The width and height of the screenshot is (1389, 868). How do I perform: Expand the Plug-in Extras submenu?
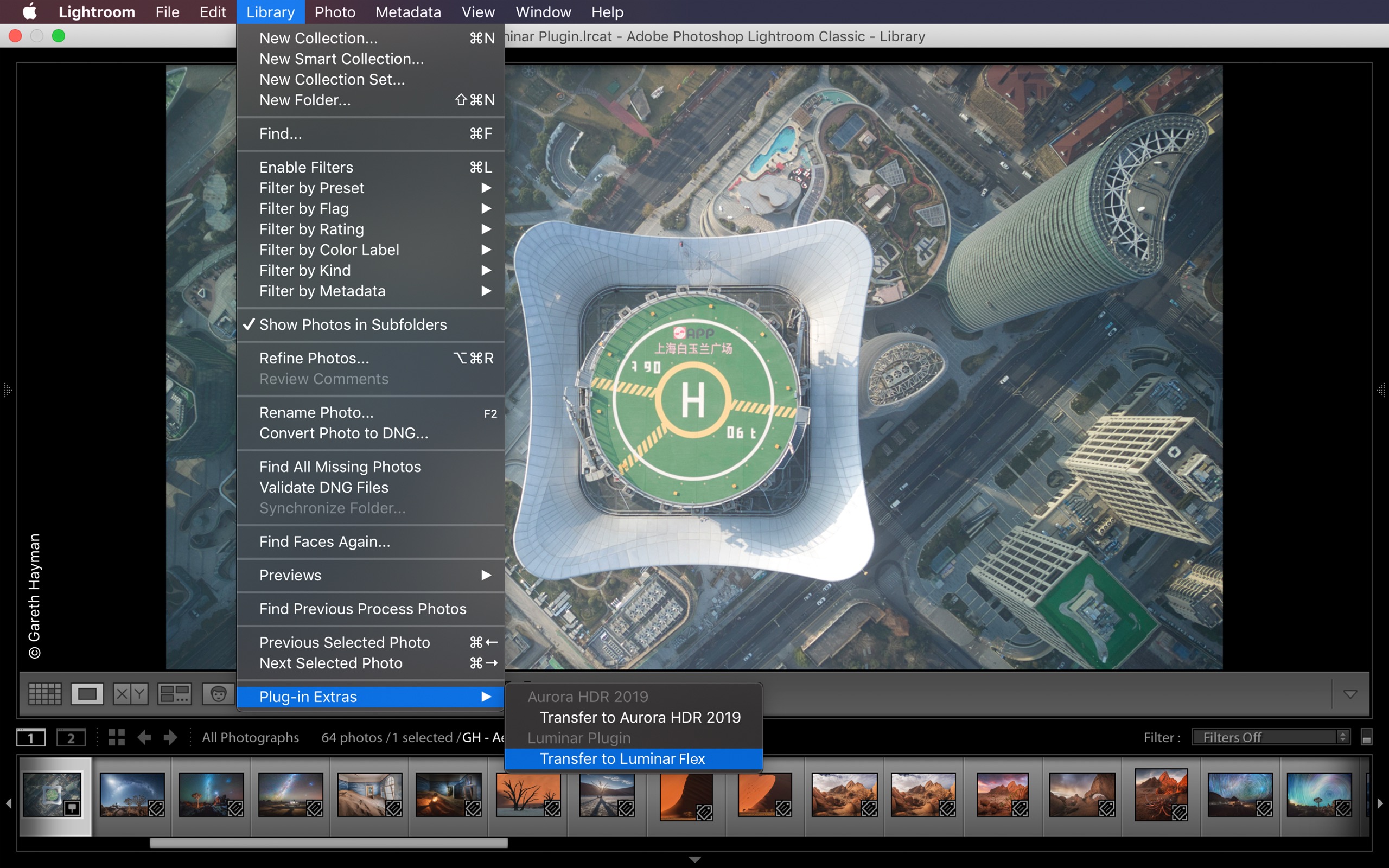[x=308, y=697]
